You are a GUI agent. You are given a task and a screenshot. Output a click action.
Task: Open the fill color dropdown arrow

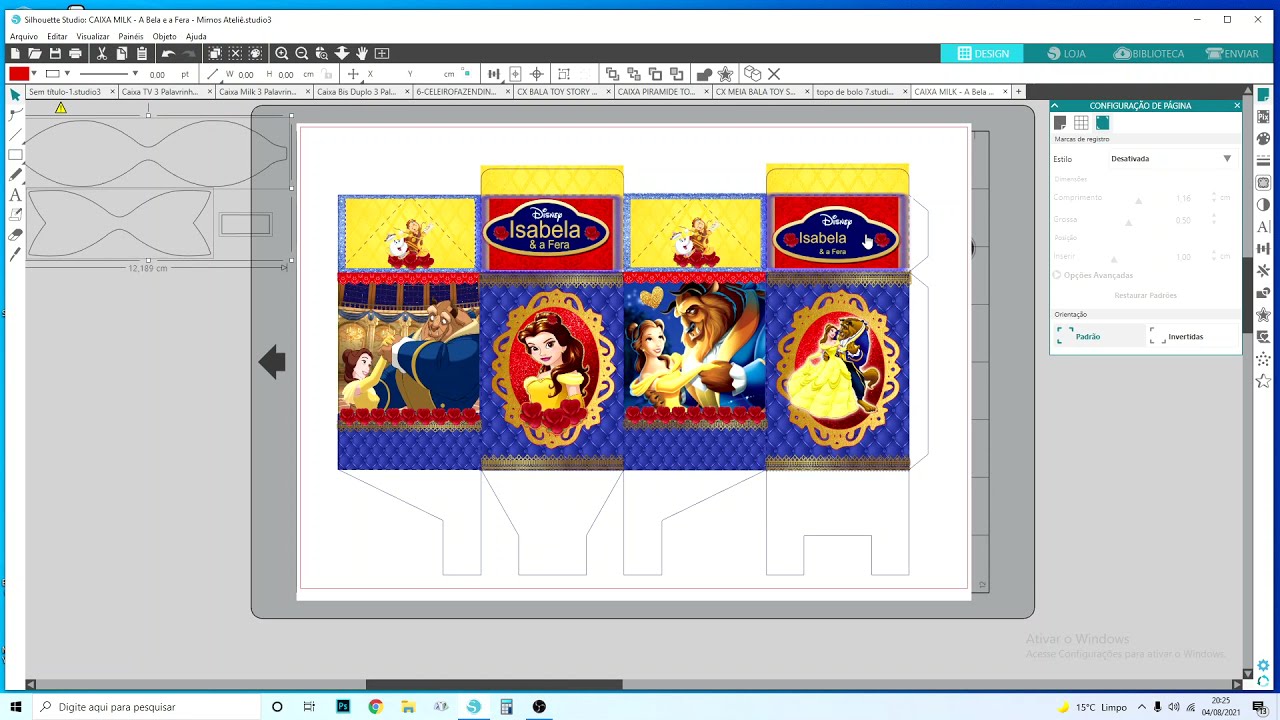pos(34,74)
